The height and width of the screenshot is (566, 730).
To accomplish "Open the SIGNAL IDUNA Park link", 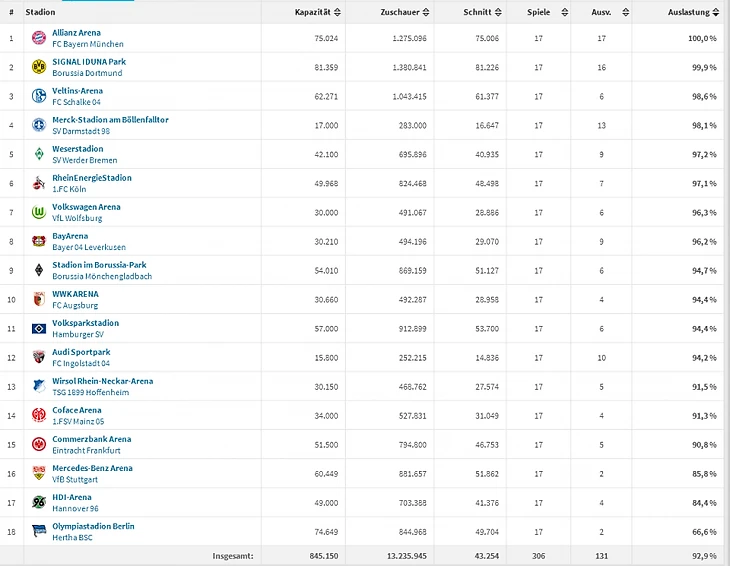I will [x=88, y=62].
